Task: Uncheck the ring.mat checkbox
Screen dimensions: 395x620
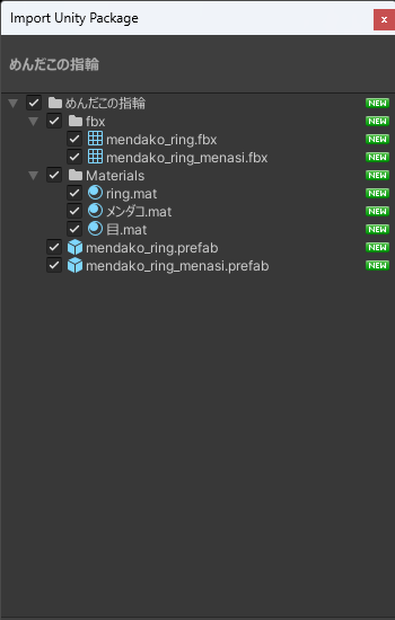Action: click(x=74, y=193)
